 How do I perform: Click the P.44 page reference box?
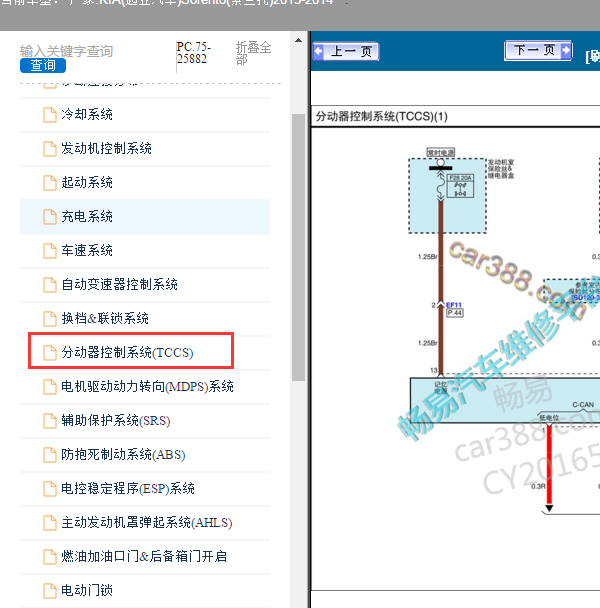(x=455, y=313)
